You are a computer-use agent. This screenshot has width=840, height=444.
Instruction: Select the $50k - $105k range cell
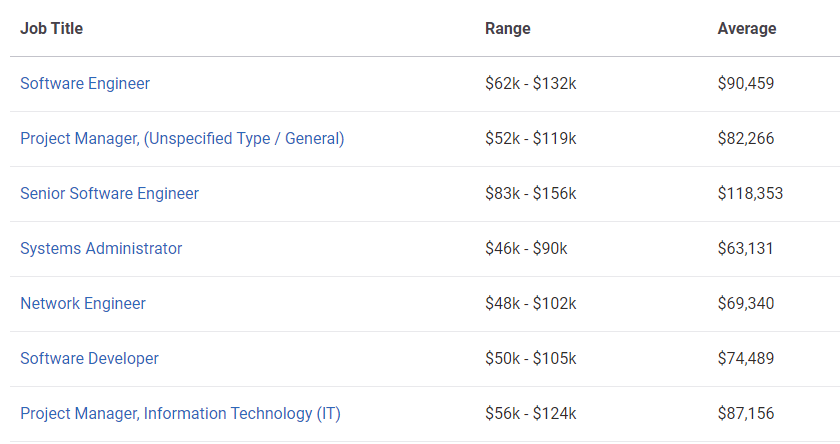click(x=531, y=358)
